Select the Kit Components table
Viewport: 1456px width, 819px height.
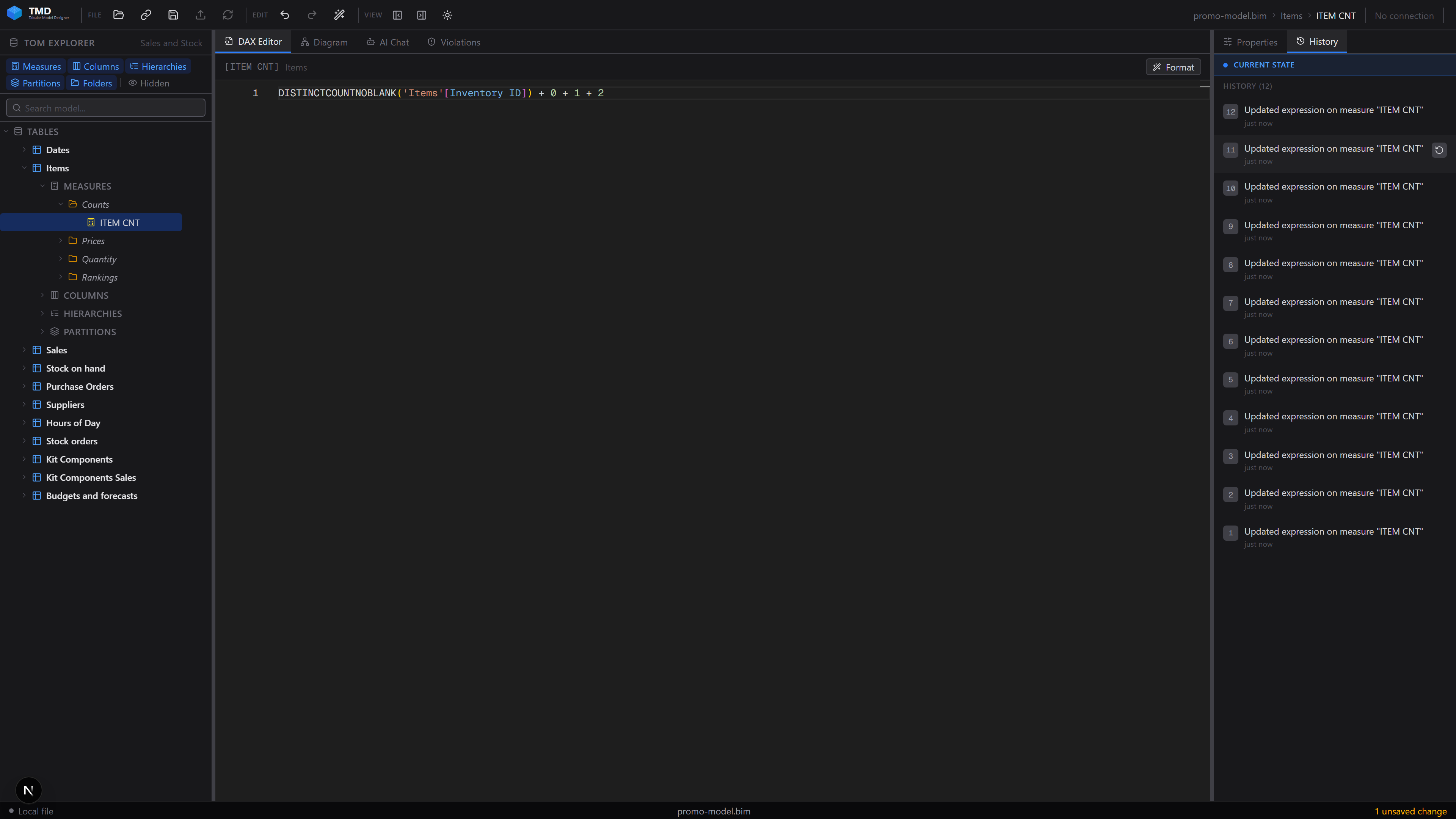pos(79,460)
